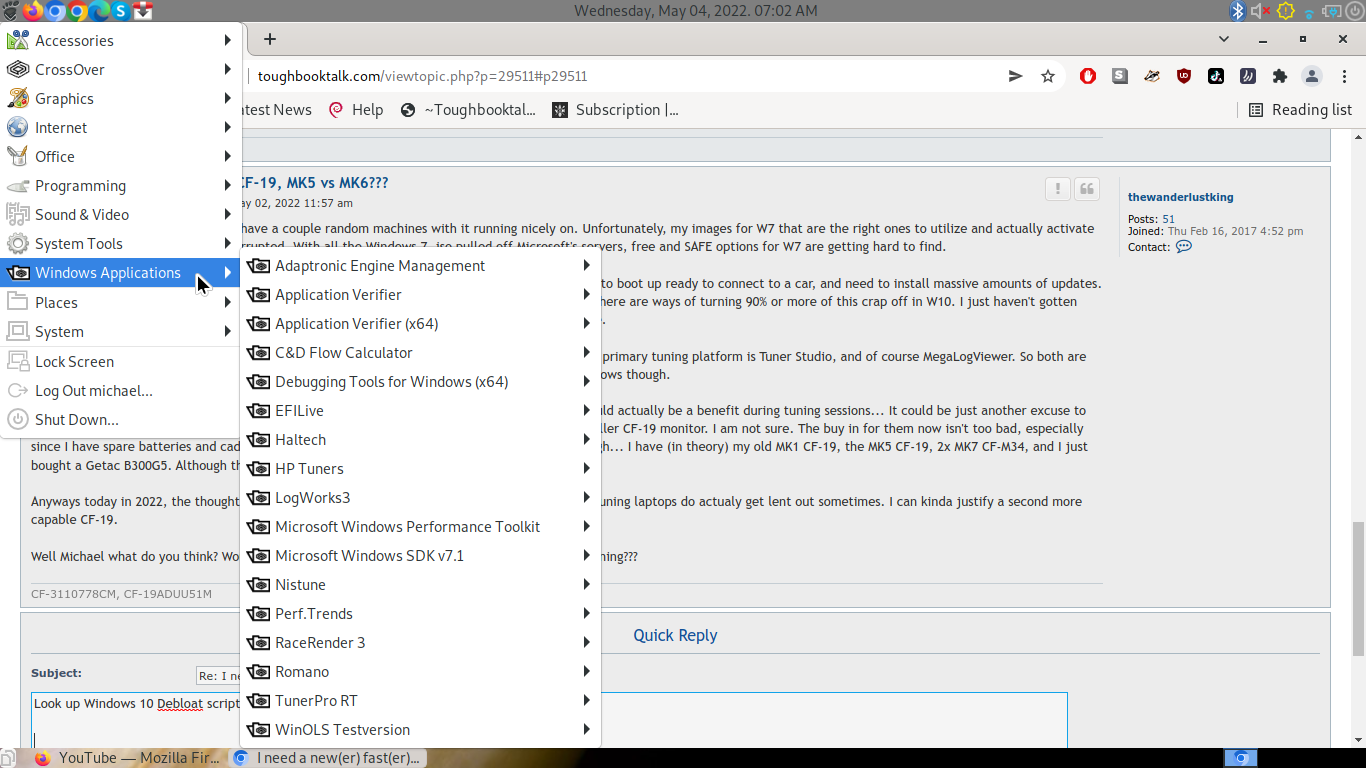Click the warning report button on the post
The width and height of the screenshot is (1366, 768).
[1057, 188]
